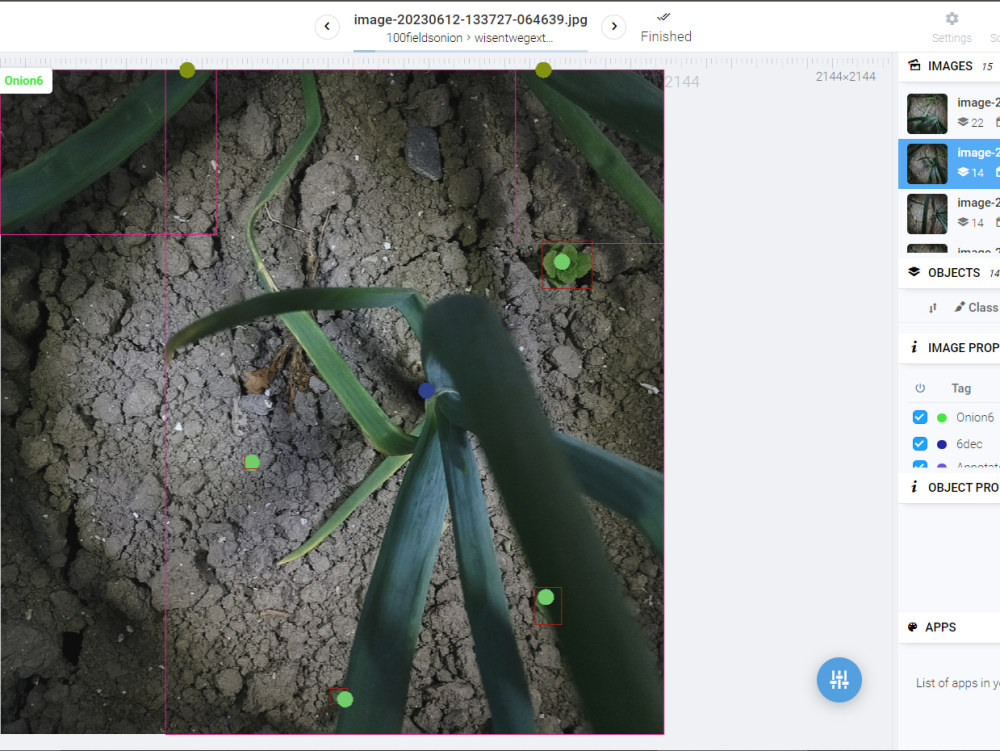Viewport: 1000px width, 751px height.
Task: Expand the OBJECTS panel header
Action: (x=949, y=273)
